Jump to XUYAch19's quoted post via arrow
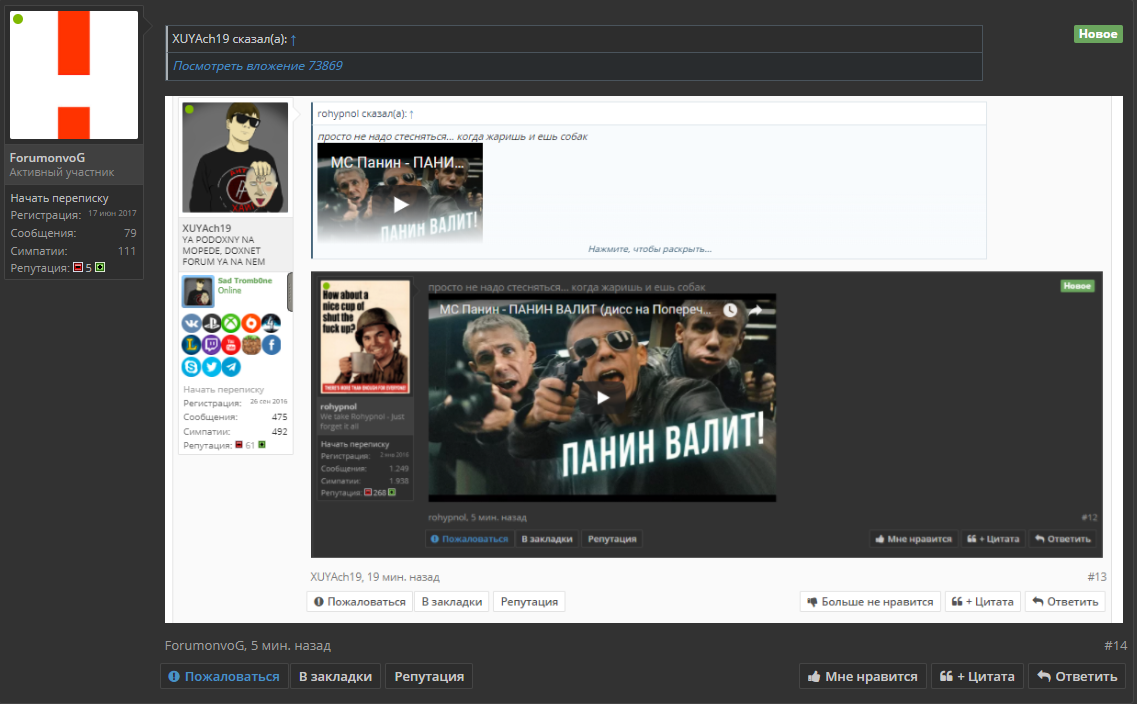The height and width of the screenshot is (704, 1137). 293,40
